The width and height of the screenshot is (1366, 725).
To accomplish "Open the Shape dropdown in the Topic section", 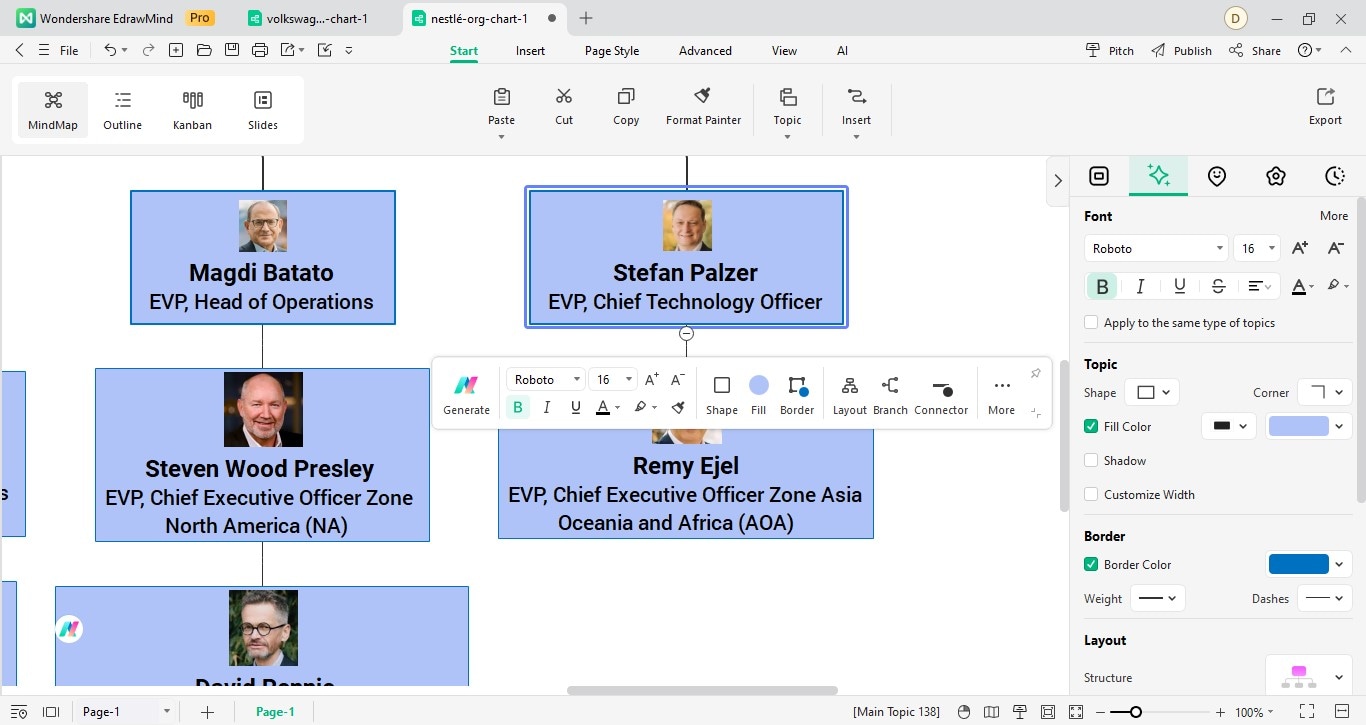I will (1153, 392).
